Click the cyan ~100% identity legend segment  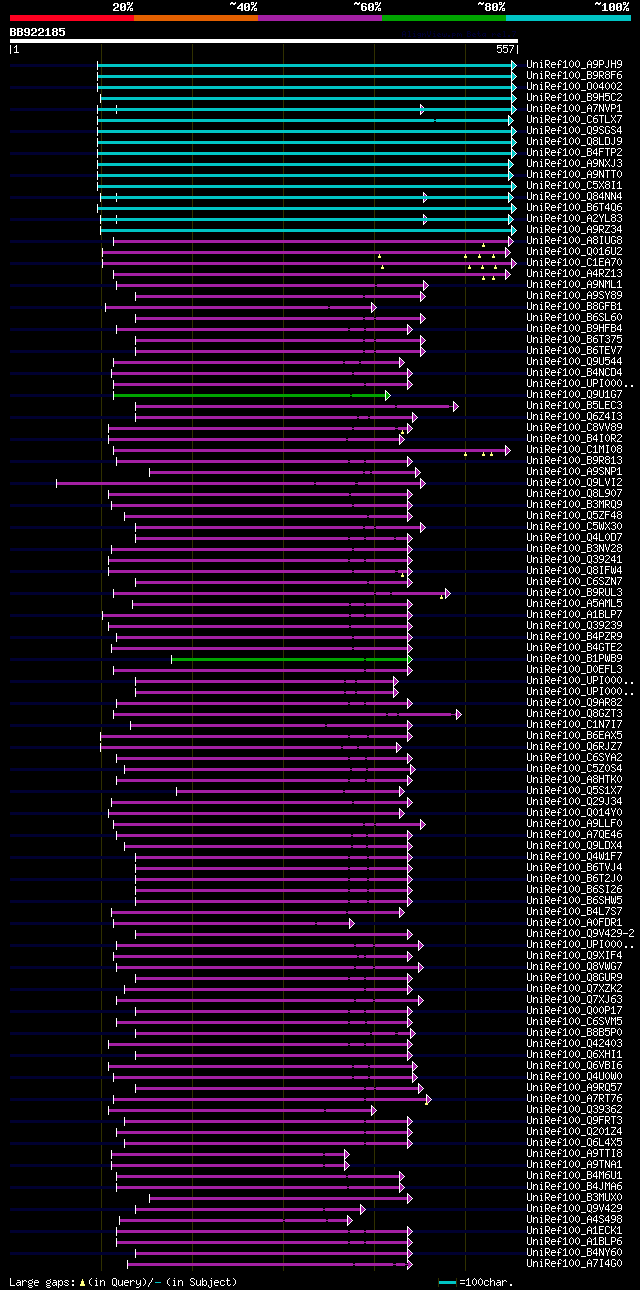[568, 17]
